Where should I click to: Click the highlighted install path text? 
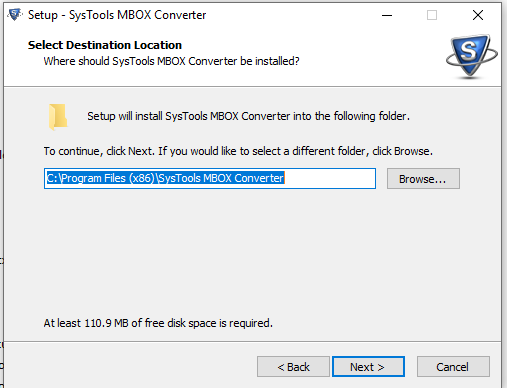tap(165, 178)
